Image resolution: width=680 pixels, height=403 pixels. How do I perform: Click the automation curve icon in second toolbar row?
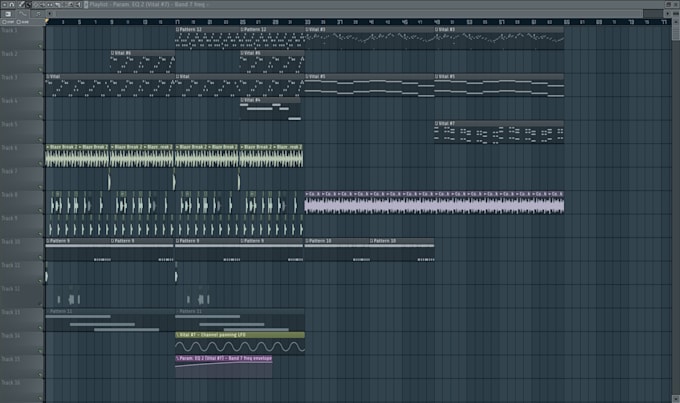pos(23,13)
